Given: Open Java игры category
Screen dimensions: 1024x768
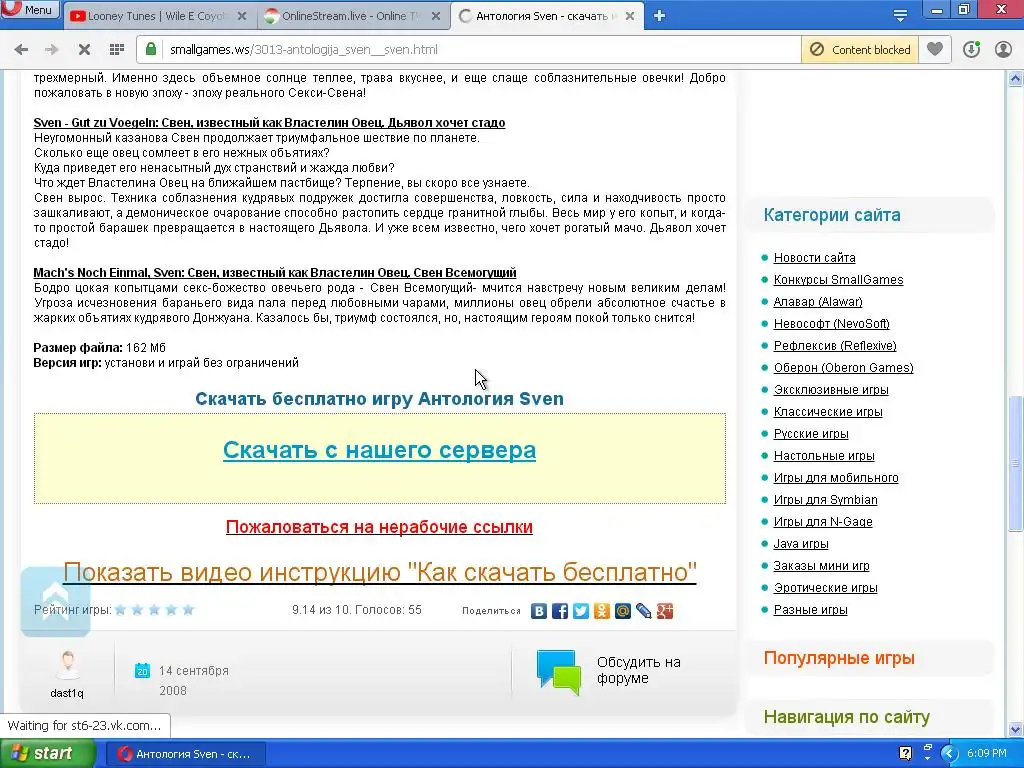Looking at the screenshot, I should (x=801, y=544).
